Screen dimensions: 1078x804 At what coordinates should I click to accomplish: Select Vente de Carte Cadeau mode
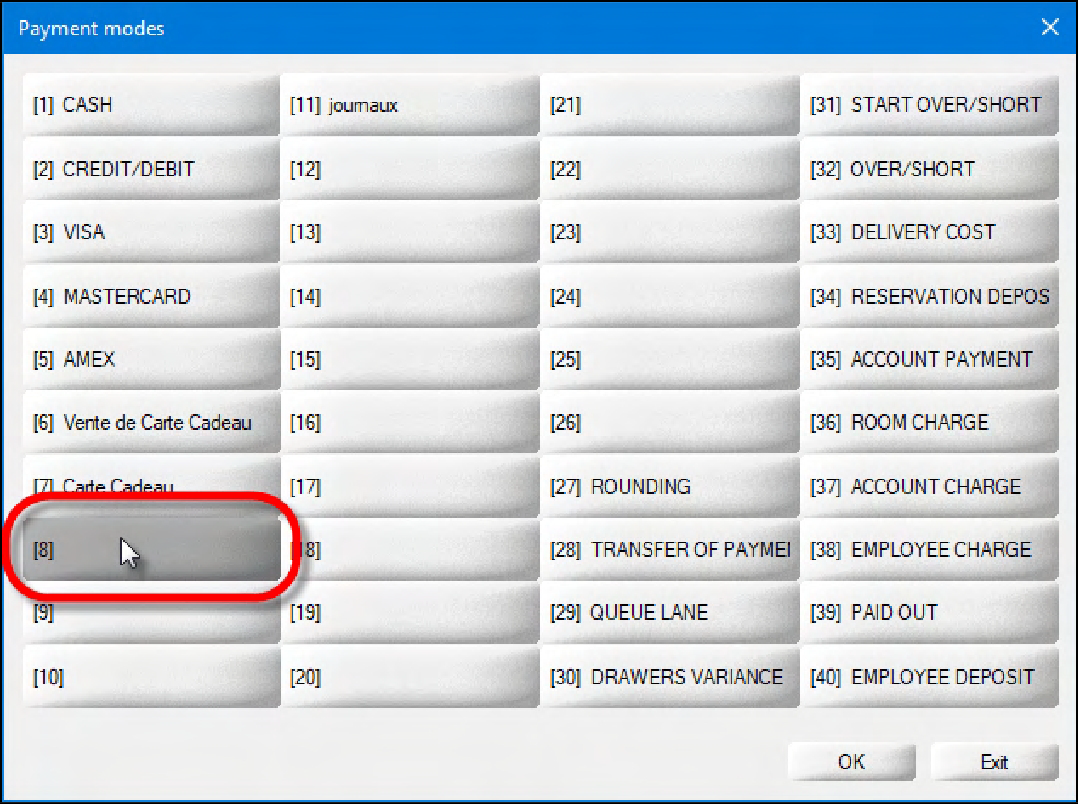click(150, 423)
